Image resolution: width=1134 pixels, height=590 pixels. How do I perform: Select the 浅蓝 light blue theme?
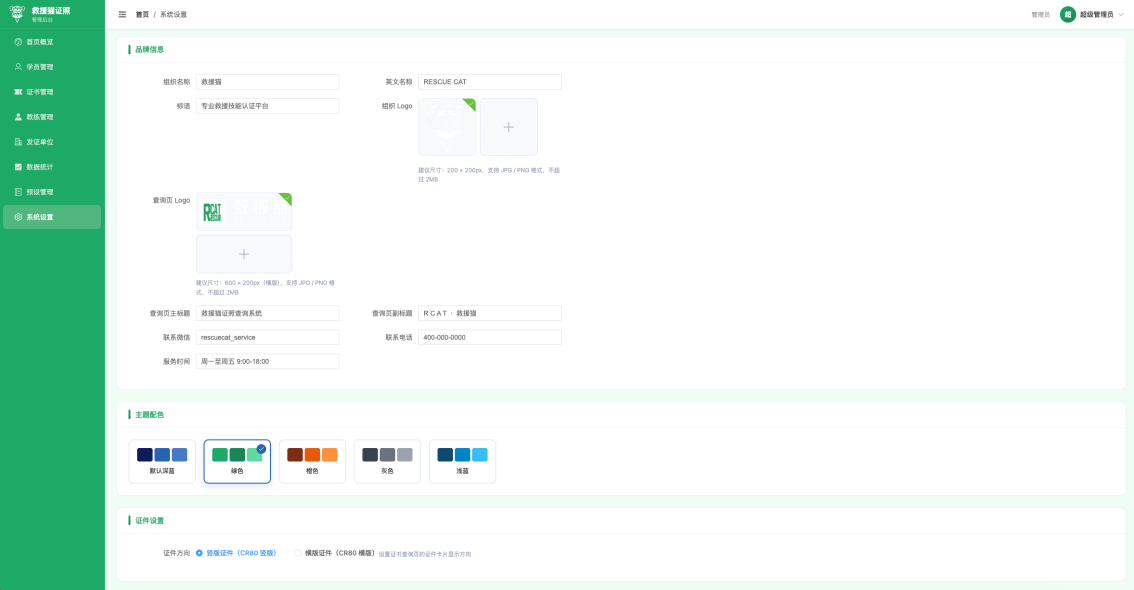[x=462, y=461]
